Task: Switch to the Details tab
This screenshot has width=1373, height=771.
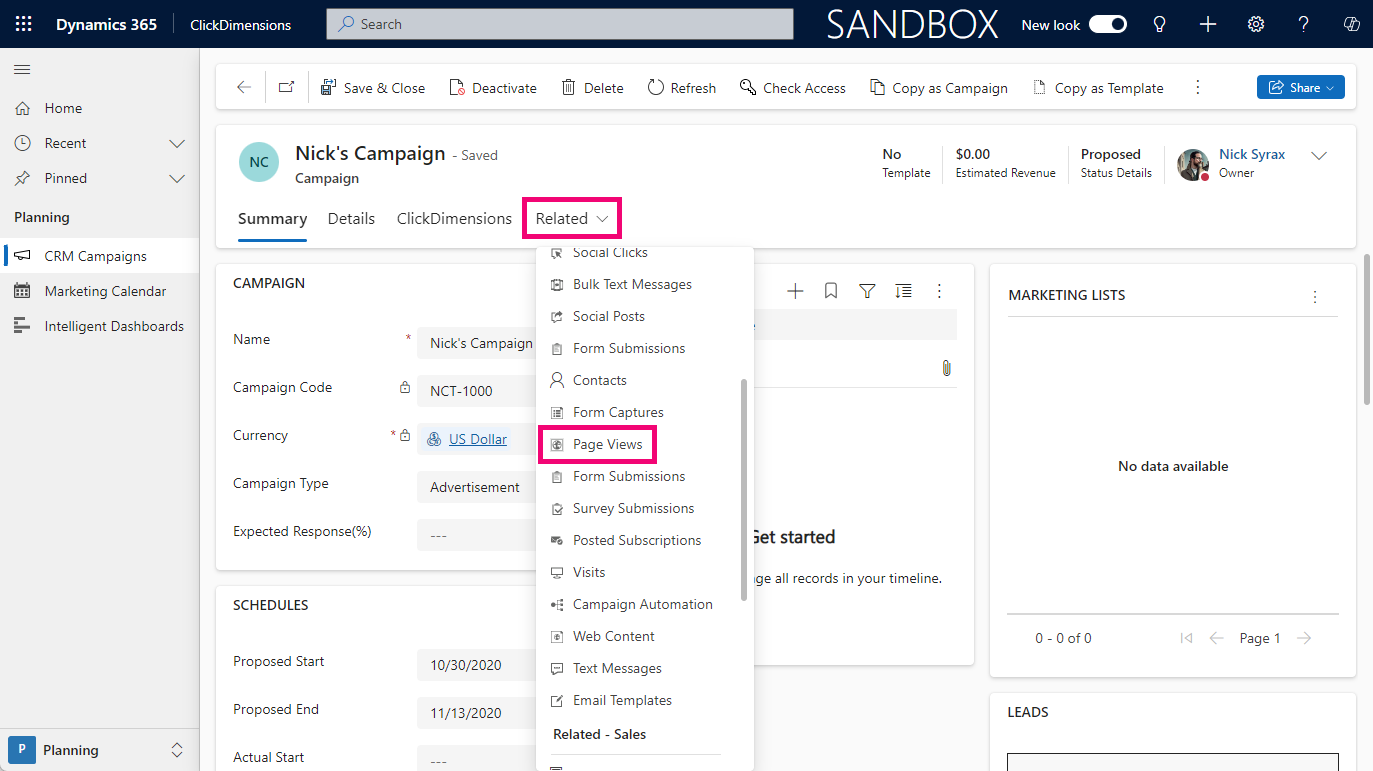Action: (351, 219)
